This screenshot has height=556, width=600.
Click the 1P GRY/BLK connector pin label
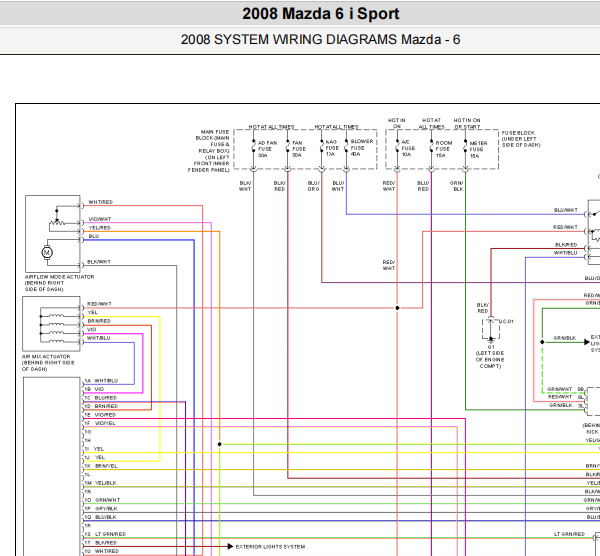(101, 509)
